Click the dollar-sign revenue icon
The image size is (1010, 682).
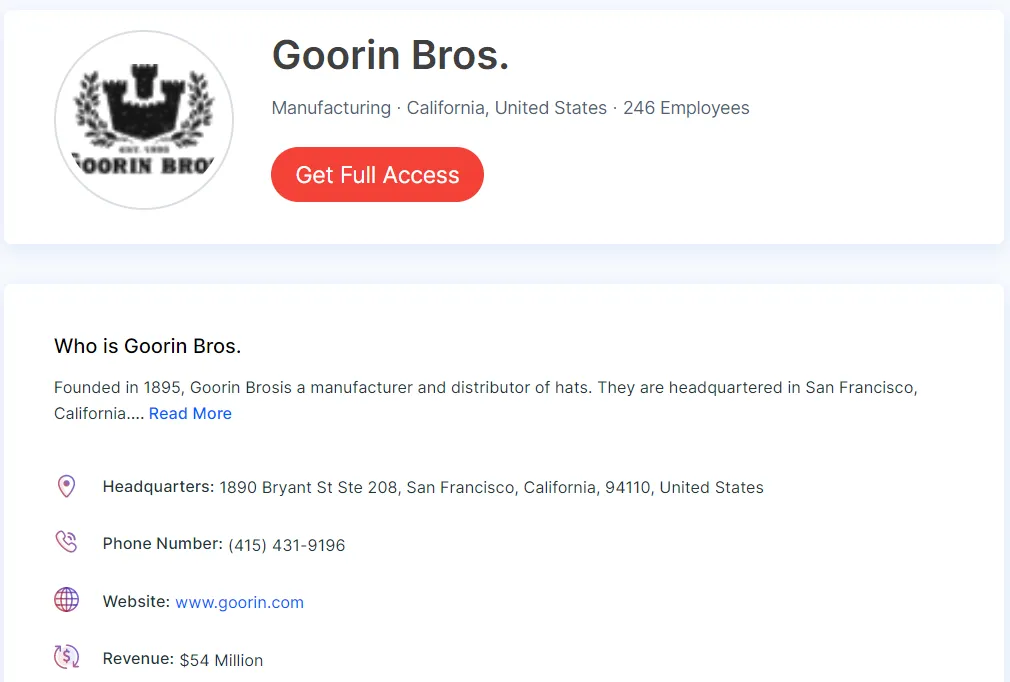[x=66, y=657]
